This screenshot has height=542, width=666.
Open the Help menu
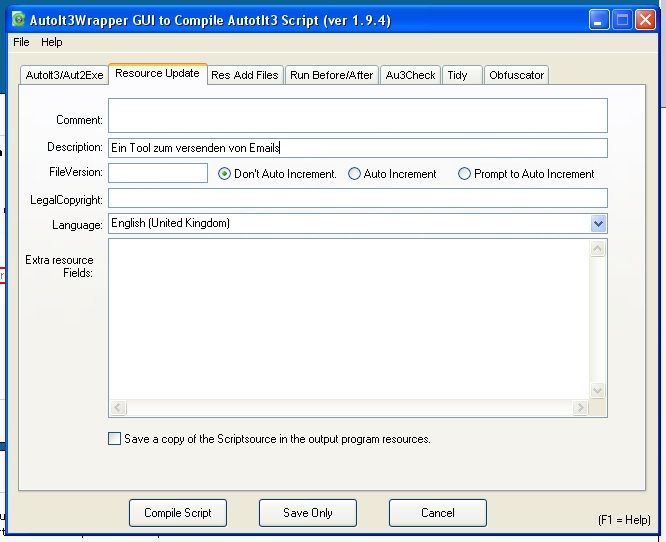[52, 42]
